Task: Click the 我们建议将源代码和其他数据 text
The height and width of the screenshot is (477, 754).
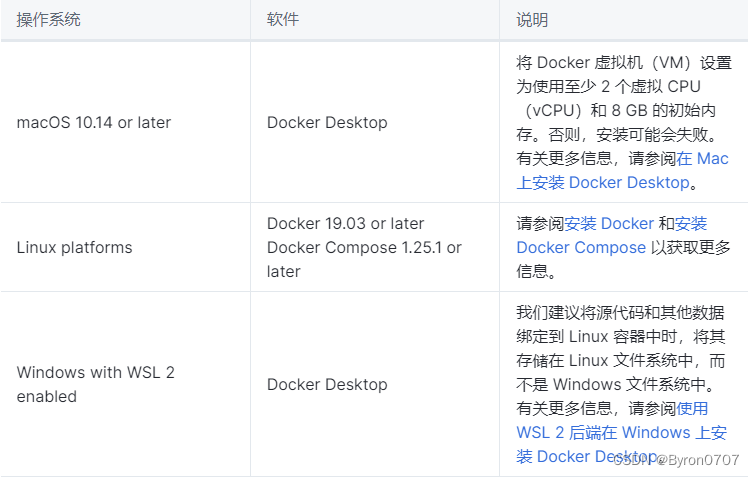Action: 620,313
